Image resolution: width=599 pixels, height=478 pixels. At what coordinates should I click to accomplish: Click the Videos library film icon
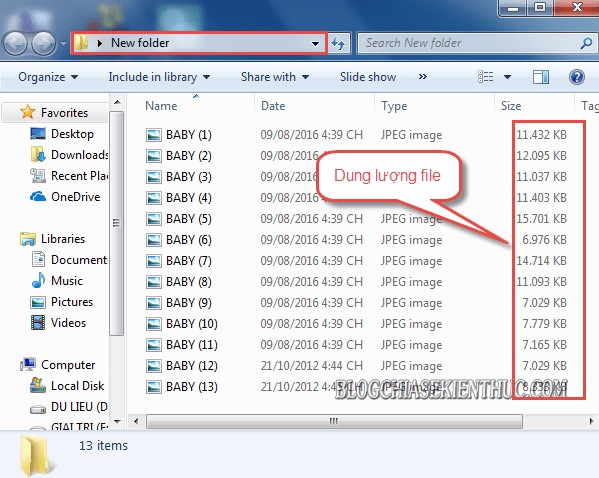pyautogui.click(x=38, y=323)
